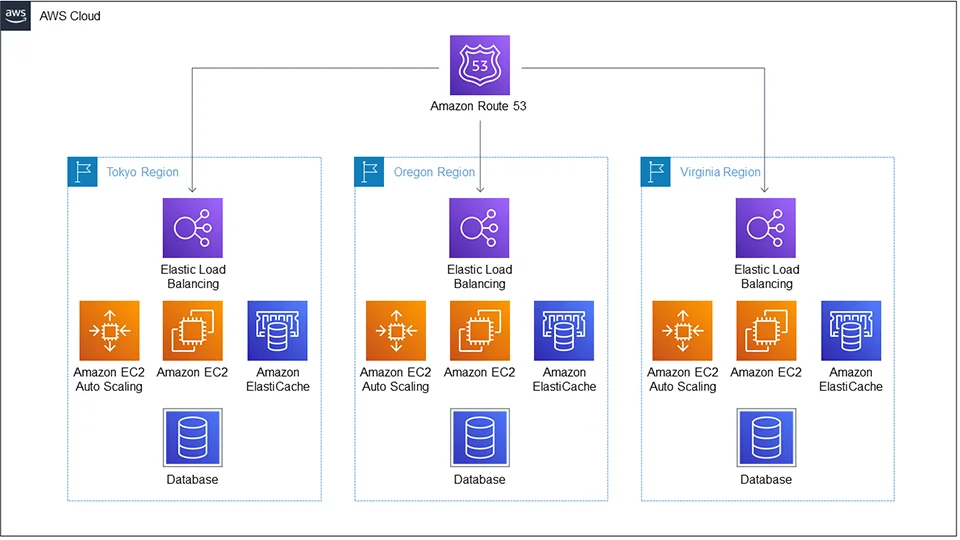The width and height of the screenshot is (960, 540).
Task: Select the Amazon Route 53 icon
Action: click(x=479, y=65)
